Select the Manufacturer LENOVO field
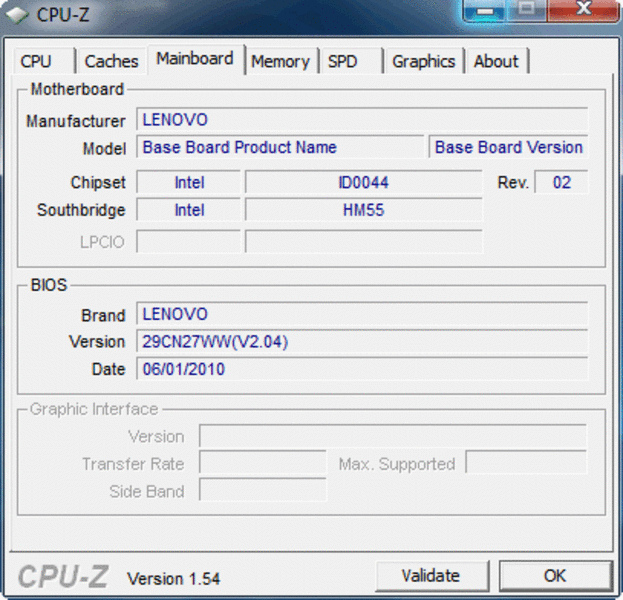The width and height of the screenshot is (623, 600). click(362, 119)
